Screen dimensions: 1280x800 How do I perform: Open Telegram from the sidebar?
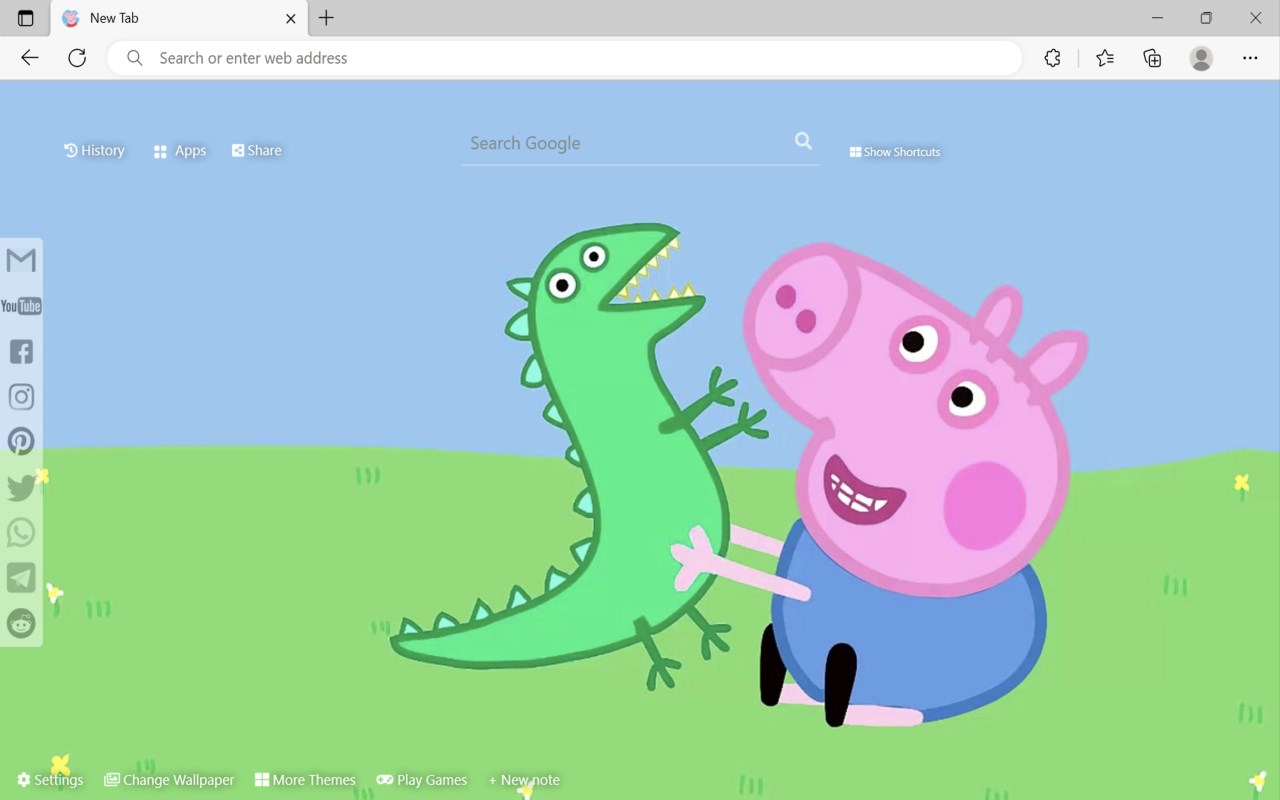pyautogui.click(x=21, y=578)
